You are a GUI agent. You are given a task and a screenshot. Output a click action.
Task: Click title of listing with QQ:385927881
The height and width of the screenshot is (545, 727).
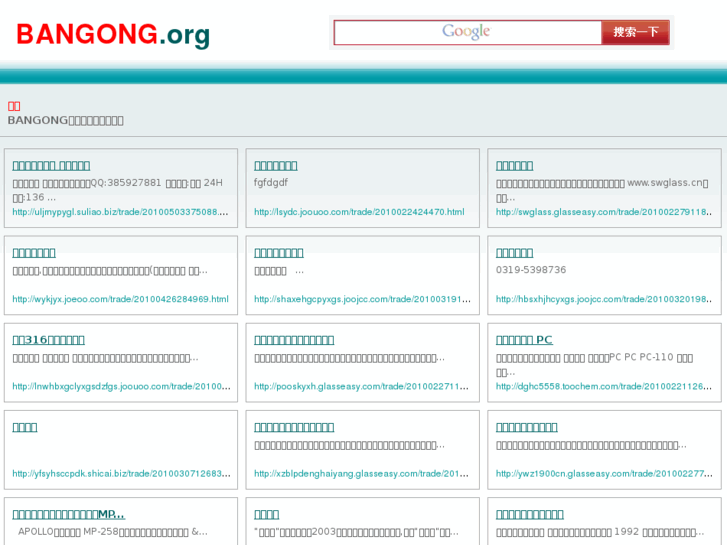pyautogui.click(x=51, y=166)
